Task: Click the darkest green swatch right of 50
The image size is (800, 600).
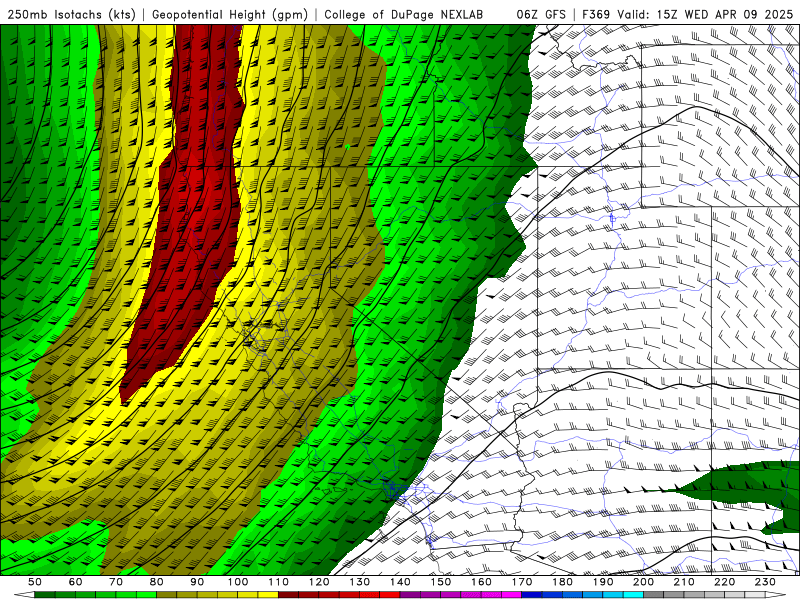Action: coord(44,595)
